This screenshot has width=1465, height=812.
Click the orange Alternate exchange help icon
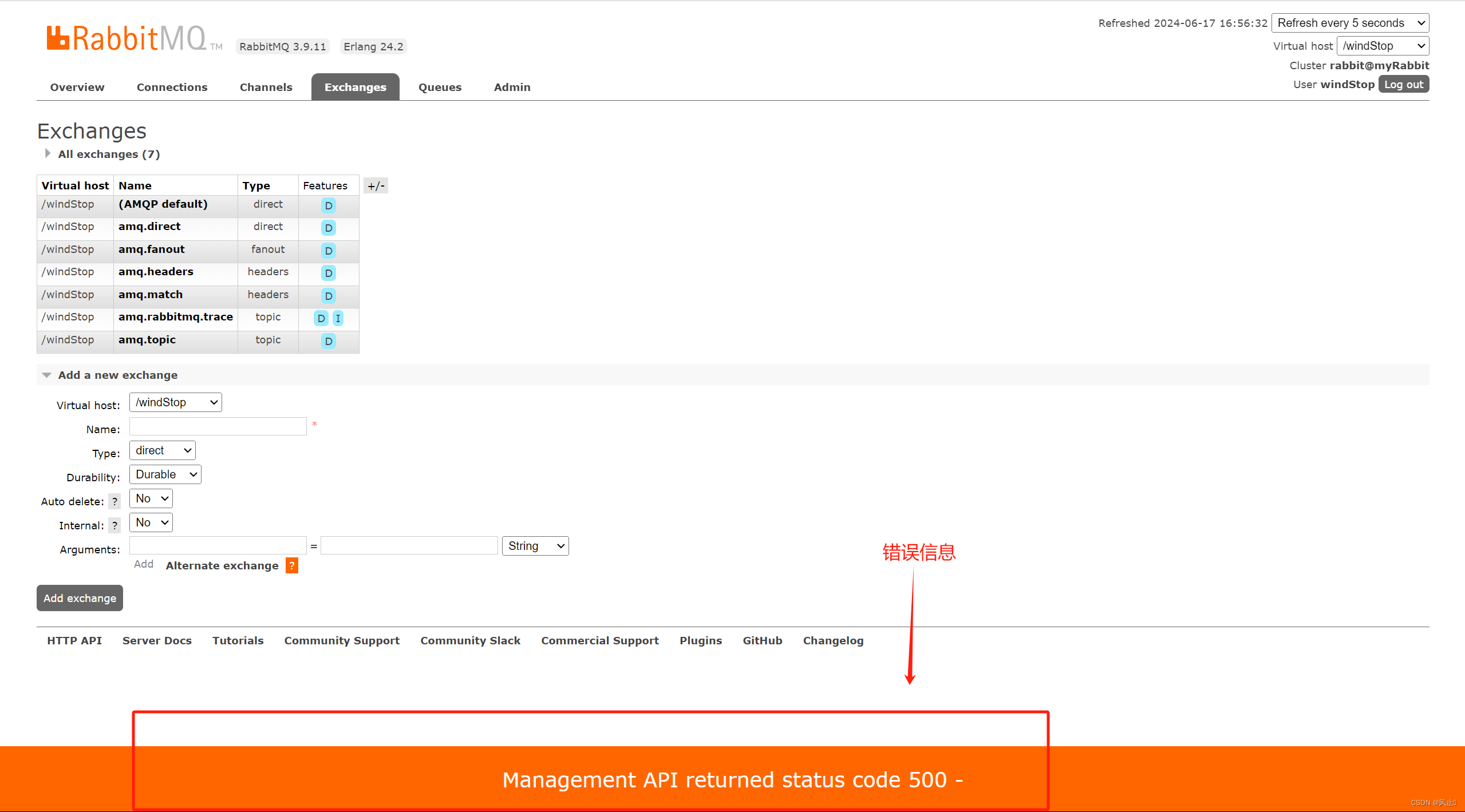292,566
